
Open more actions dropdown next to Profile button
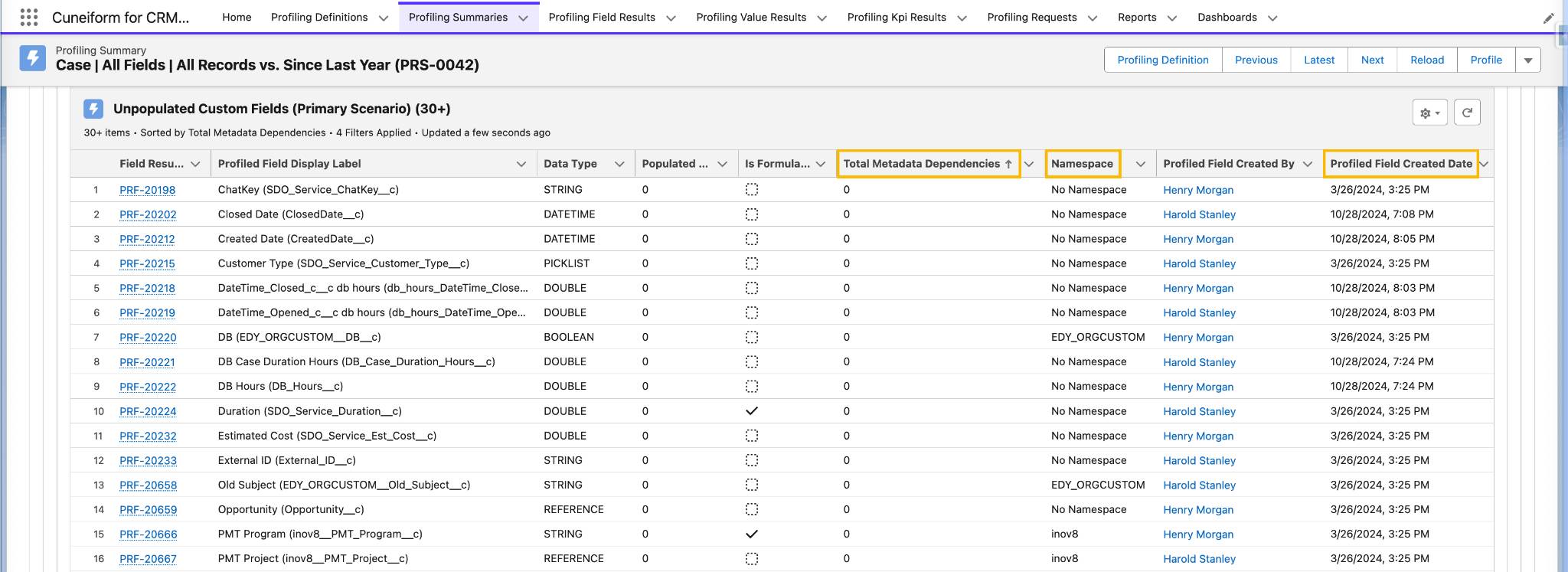coord(1528,60)
